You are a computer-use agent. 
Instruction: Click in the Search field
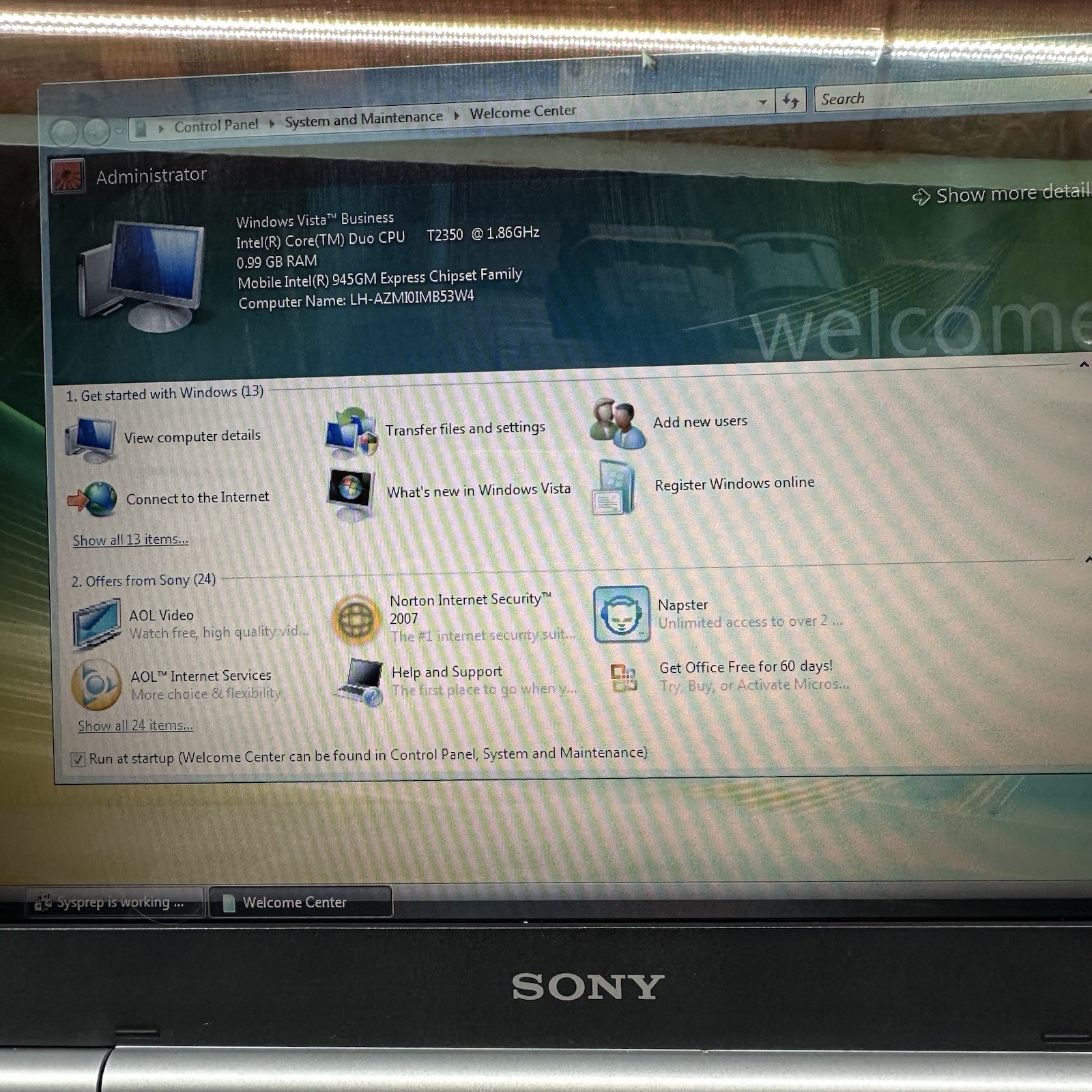click(x=953, y=96)
